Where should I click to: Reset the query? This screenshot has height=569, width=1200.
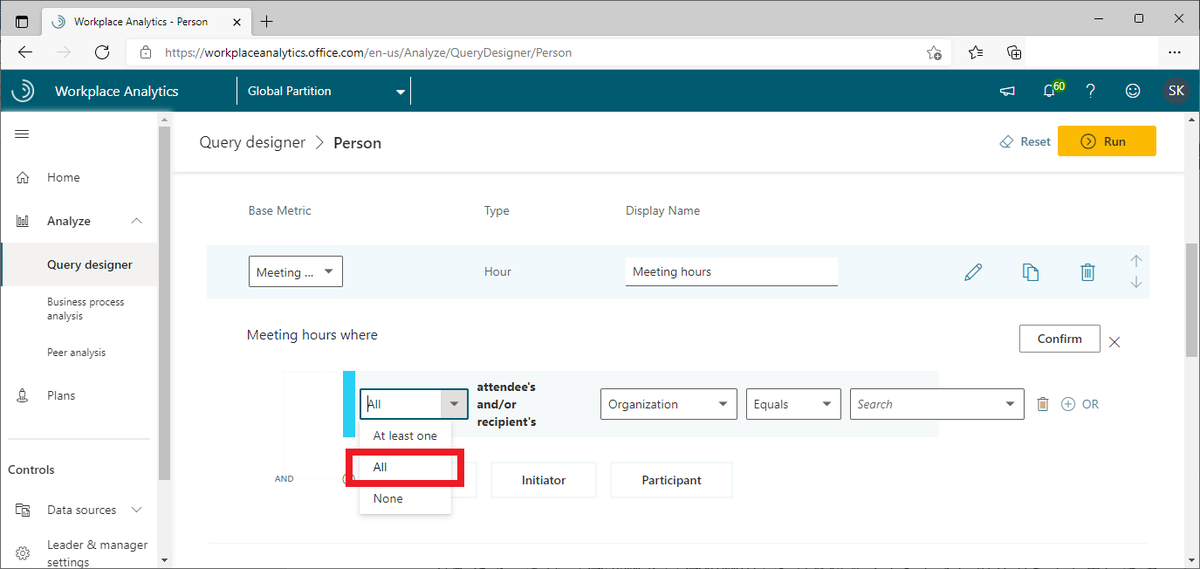click(1025, 142)
